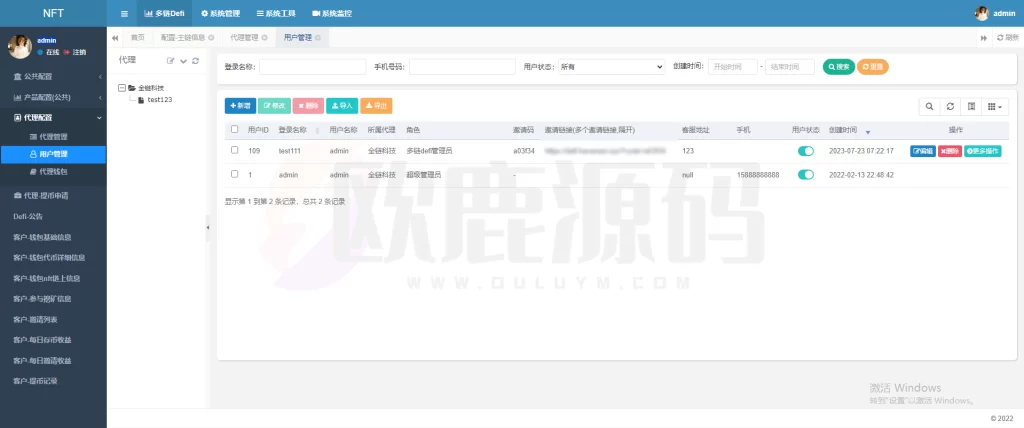Open Defi-公告 in the sidebar

click(x=53, y=216)
